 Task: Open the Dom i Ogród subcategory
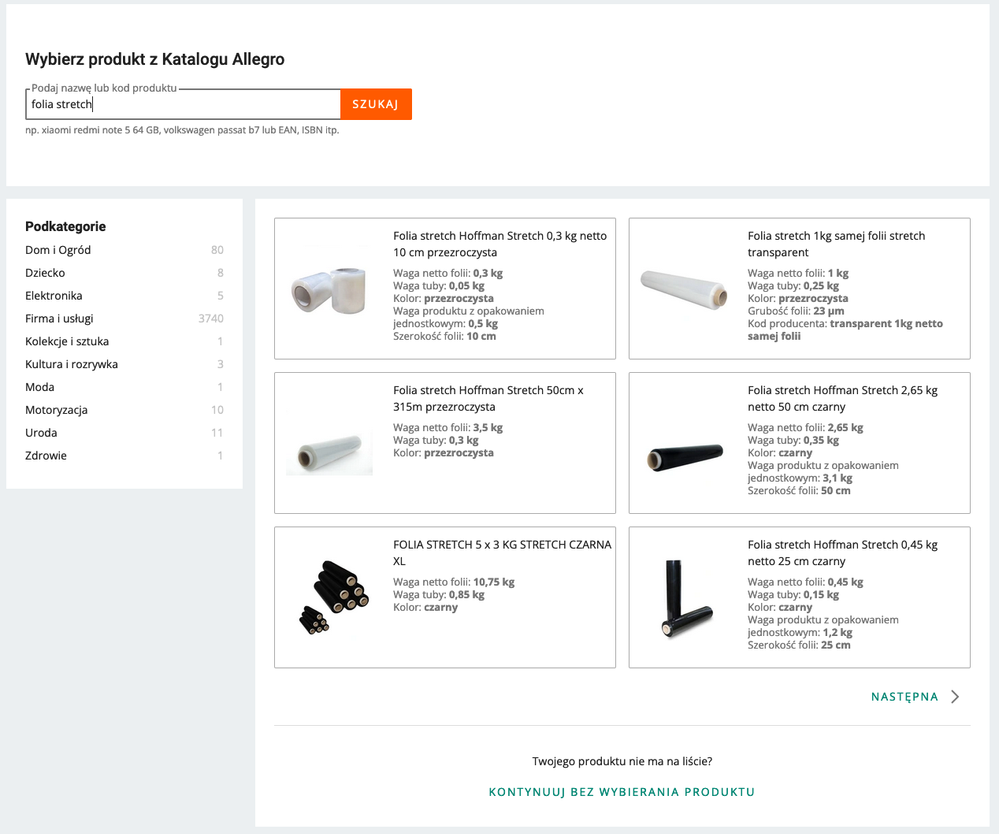click(58, 250)
